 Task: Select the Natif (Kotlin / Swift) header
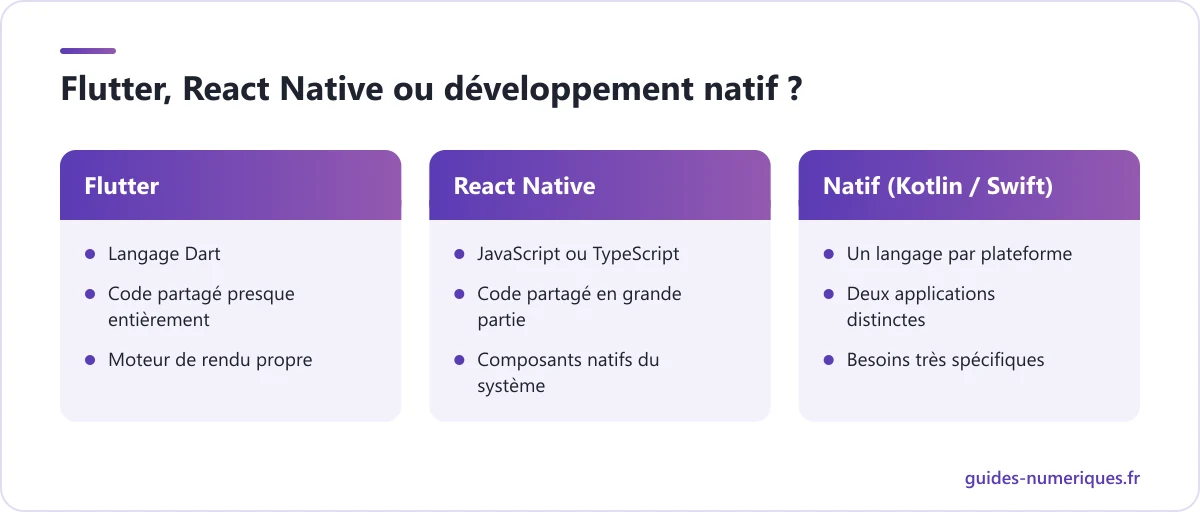pyautogui.click(x=969, y=185)
